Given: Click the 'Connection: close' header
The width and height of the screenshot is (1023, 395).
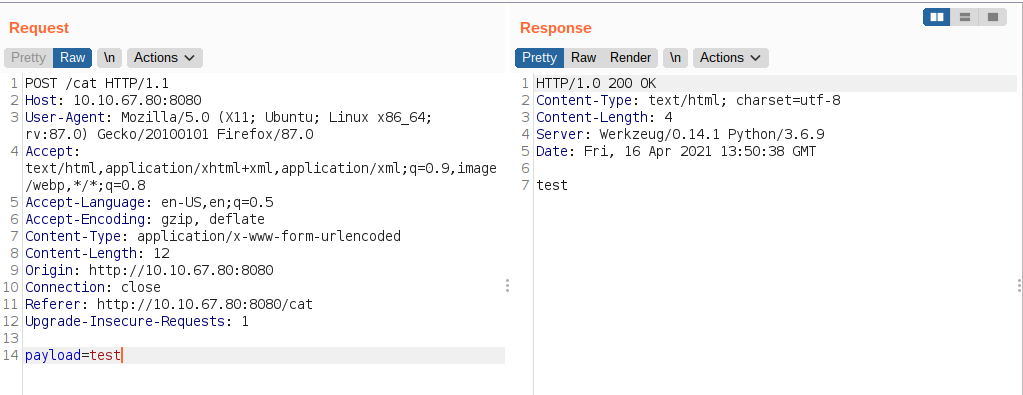Looking at the screenshot, I should (93, 287).
